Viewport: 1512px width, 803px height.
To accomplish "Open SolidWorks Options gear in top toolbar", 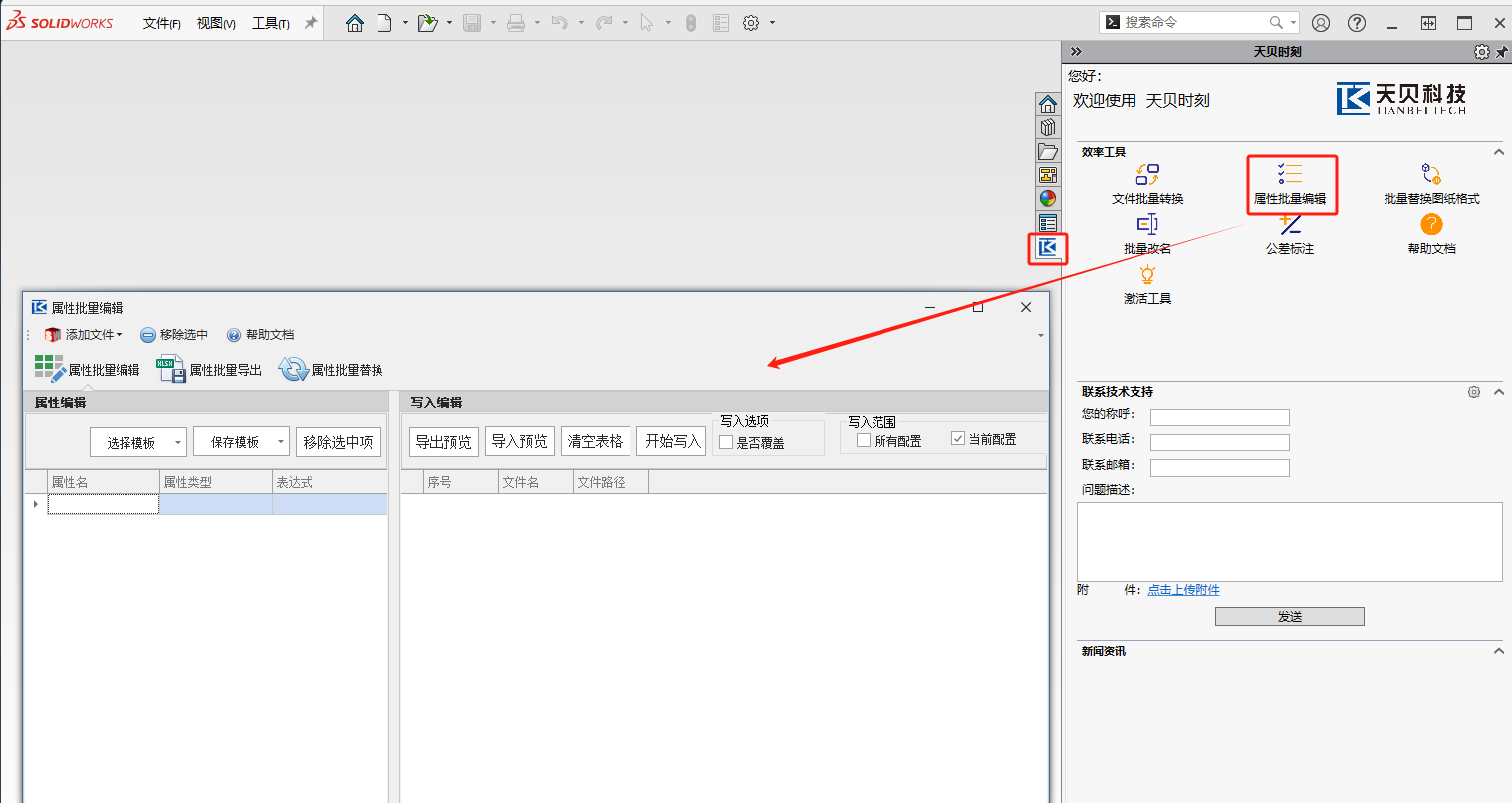I will click(x=751, y=23).
